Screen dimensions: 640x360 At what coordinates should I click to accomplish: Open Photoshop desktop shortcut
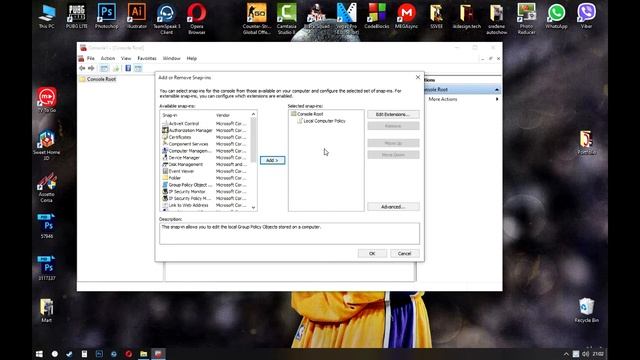click(107, 16)
